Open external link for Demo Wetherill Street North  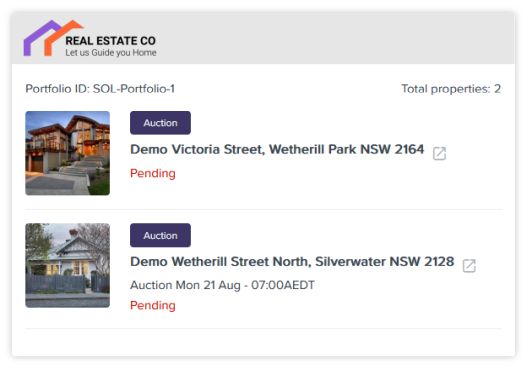[469, 265]
